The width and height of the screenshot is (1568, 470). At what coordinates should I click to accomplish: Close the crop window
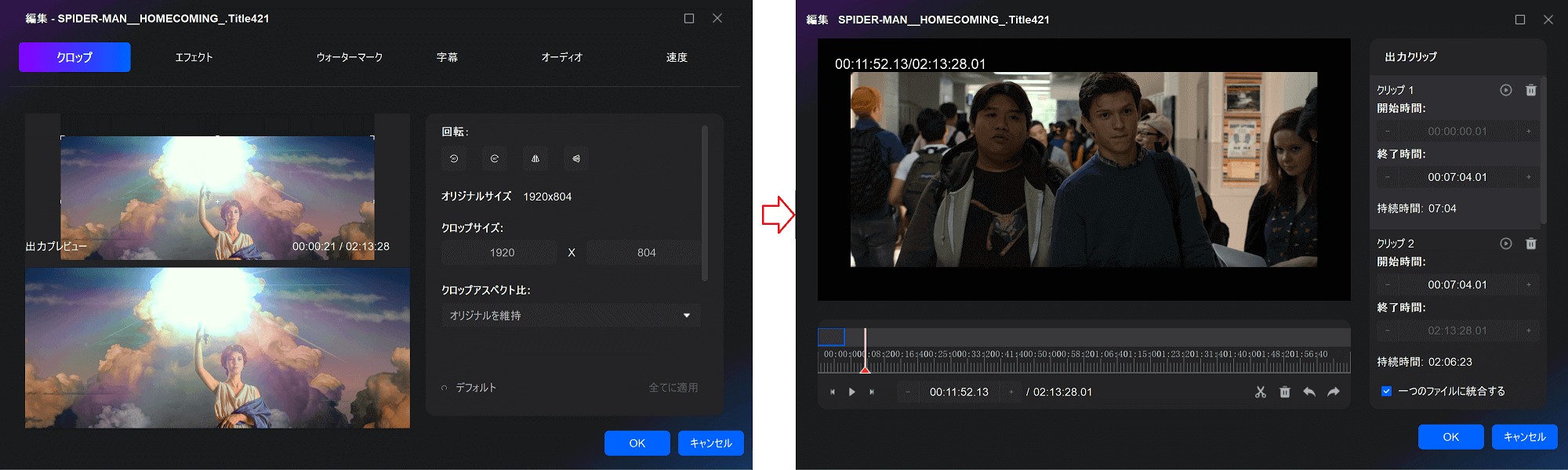click(x=717, y=18)
